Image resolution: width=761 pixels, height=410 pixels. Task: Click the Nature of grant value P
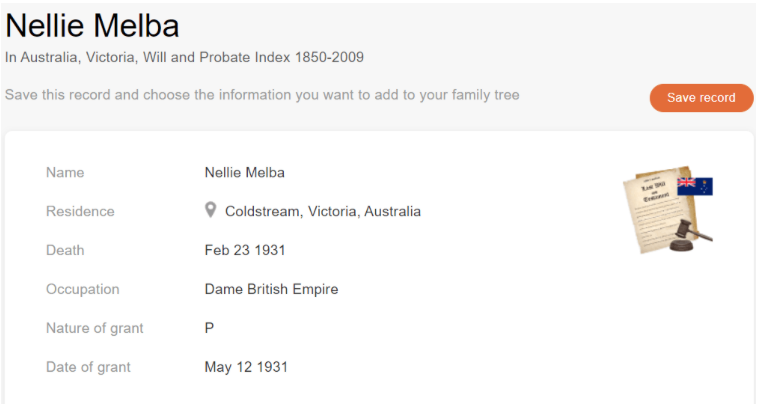click(x=210, y=328)
